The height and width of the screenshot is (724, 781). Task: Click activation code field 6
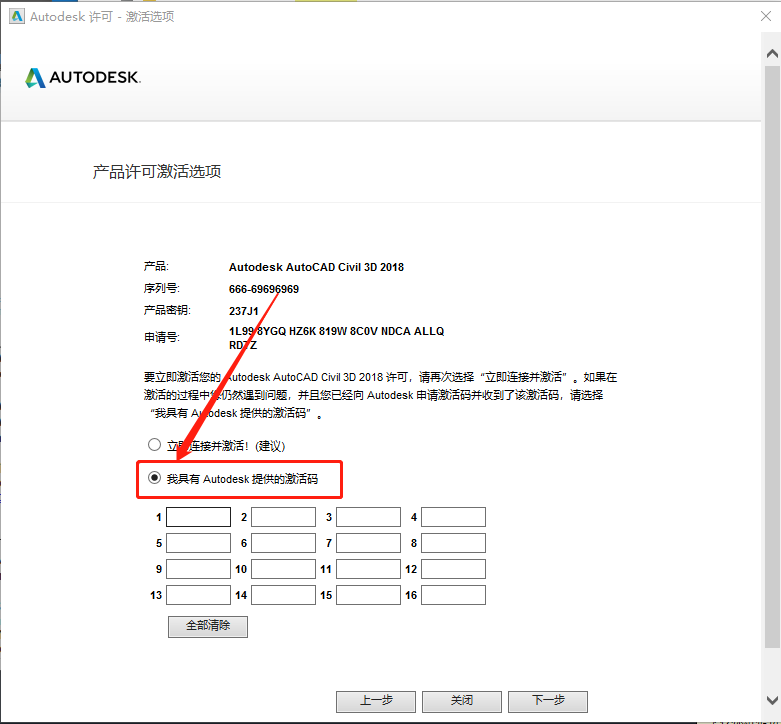[x=283, y=543]
